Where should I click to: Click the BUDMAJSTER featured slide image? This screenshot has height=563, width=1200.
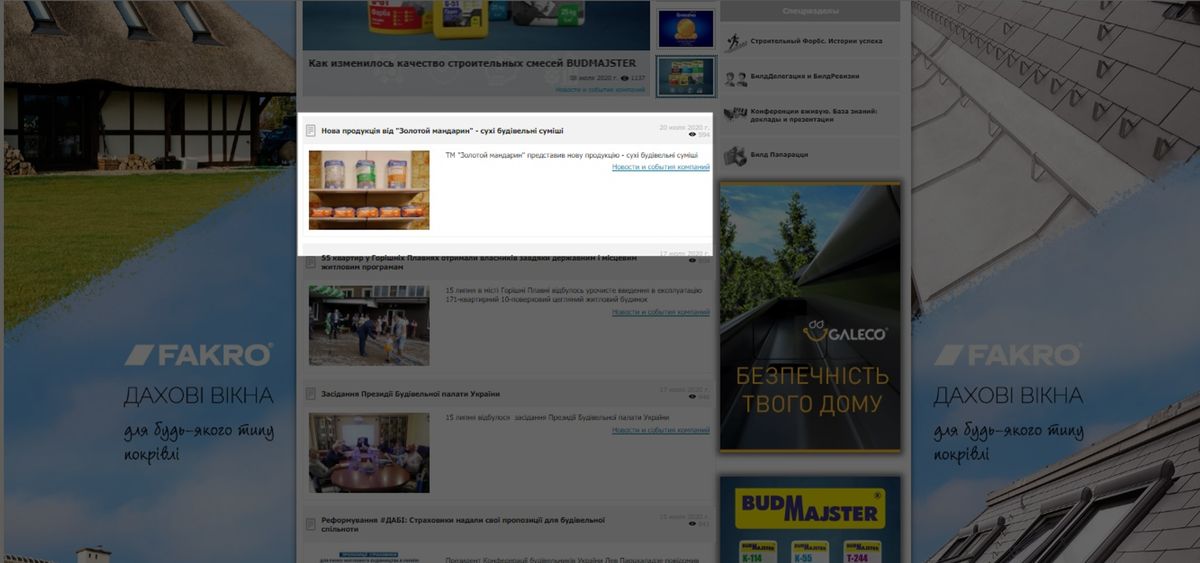477,25
